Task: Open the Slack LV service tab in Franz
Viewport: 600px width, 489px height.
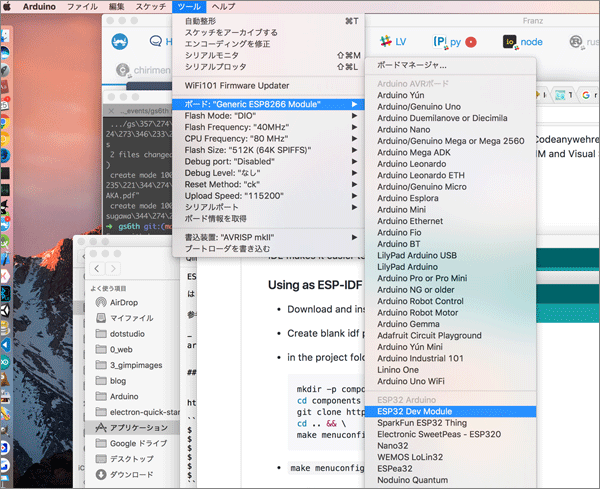Action: click(393, 42)
